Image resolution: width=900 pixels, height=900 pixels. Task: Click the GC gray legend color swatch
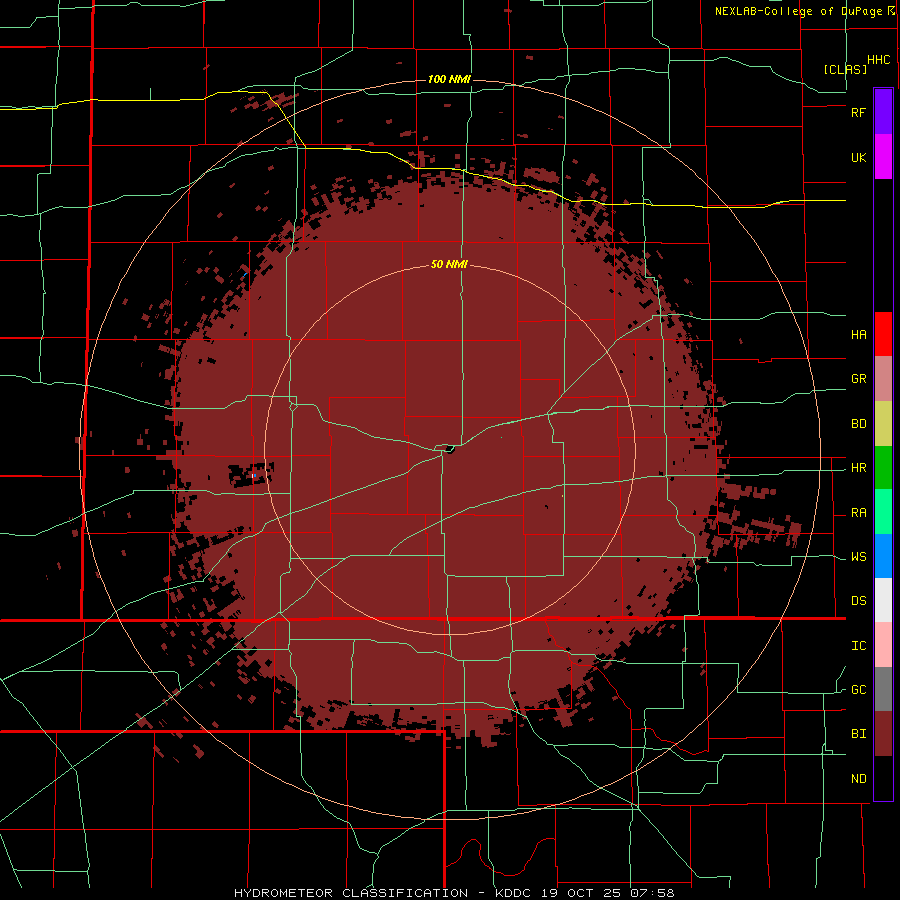(883, 689)
